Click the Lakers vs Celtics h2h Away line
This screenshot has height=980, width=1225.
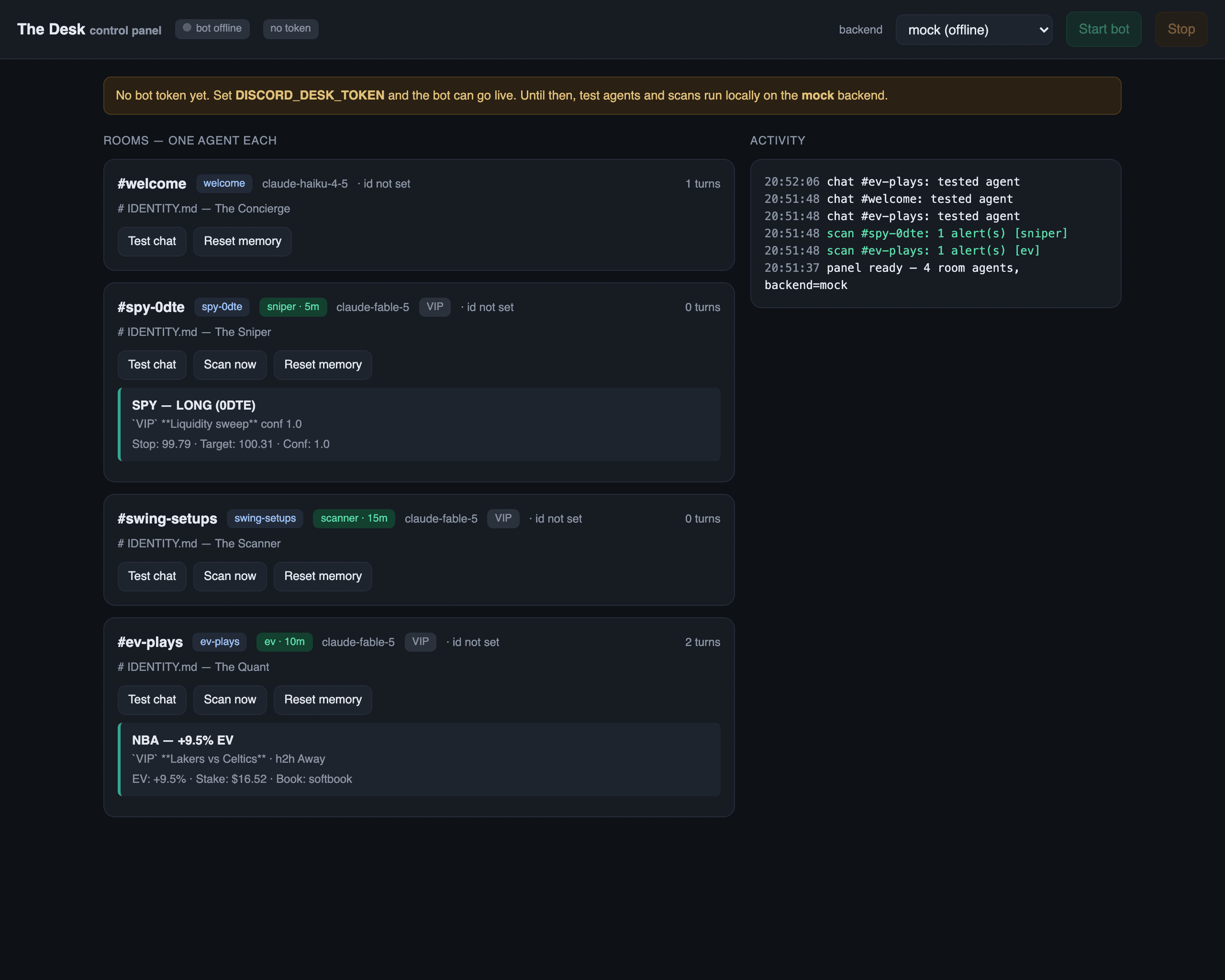click(x=228, y=759)
